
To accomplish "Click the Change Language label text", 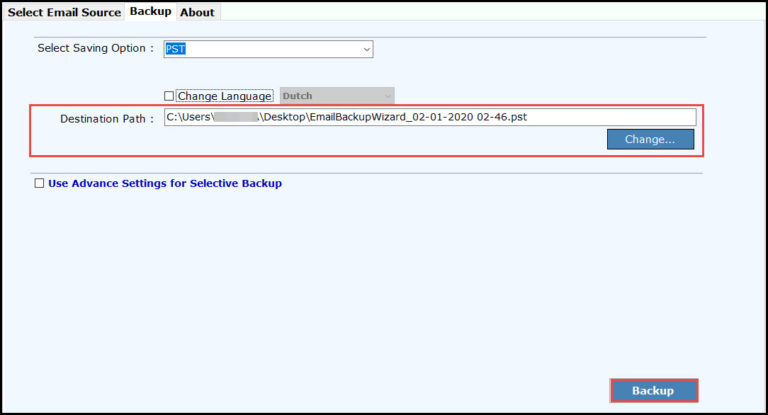I will click(x=224, y=96).
